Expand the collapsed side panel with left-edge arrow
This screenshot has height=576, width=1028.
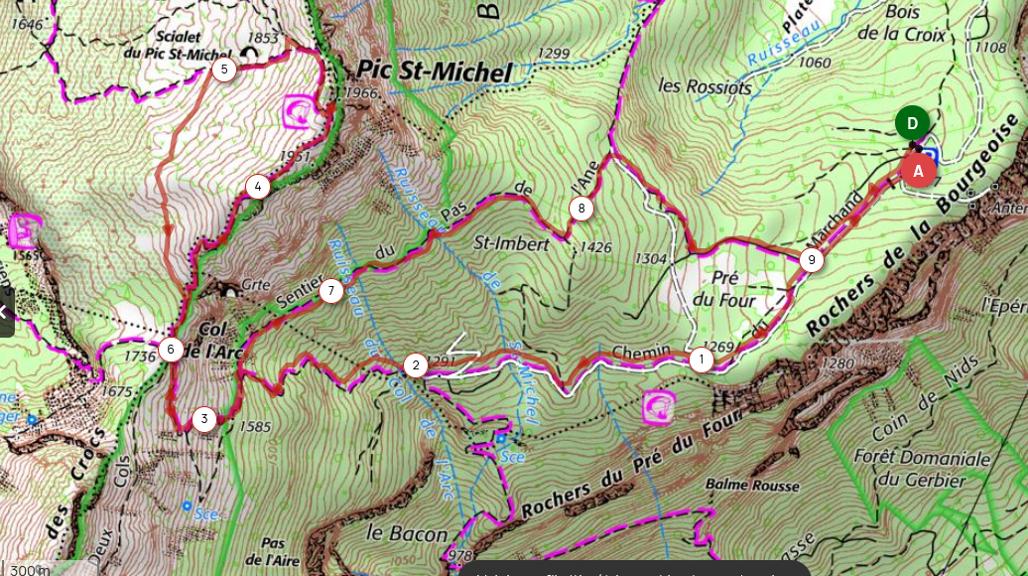click(5, 313)
